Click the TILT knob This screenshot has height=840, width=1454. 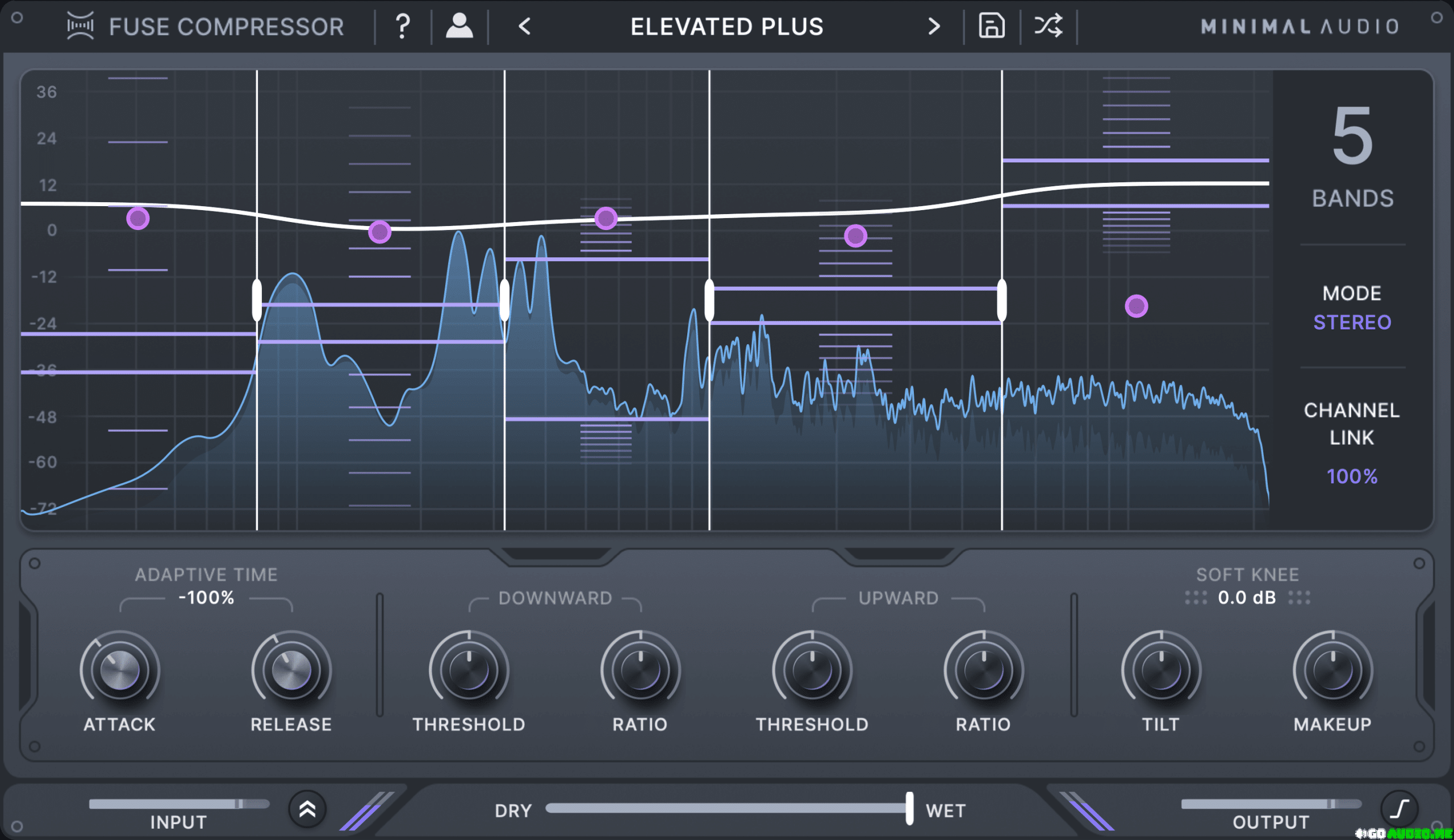(1161, 670)
